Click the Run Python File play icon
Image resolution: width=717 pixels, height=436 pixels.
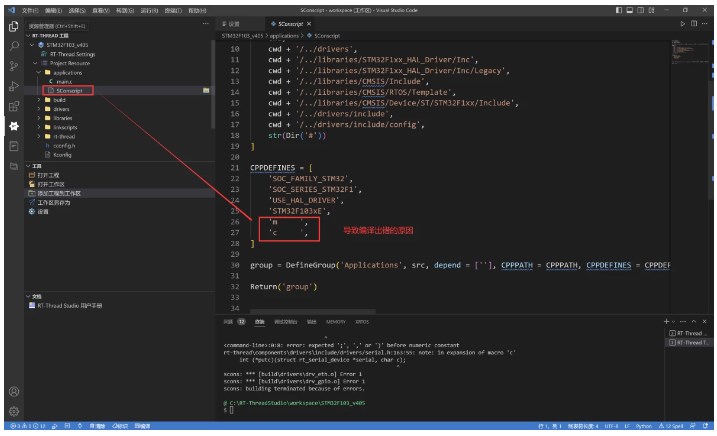(682, 24)
